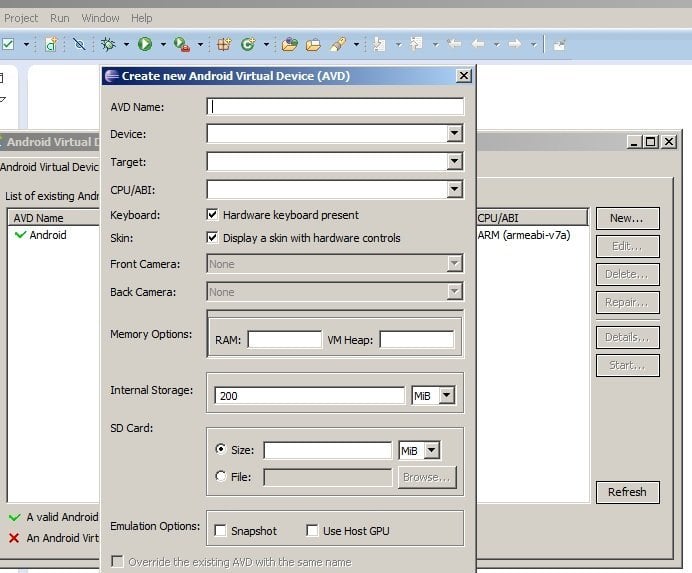Image resolution: width=692 pixels, height=573 pixels.
Task: Click the ARM (armeabi-v7a) cell
Action: (x=524, y=235)
